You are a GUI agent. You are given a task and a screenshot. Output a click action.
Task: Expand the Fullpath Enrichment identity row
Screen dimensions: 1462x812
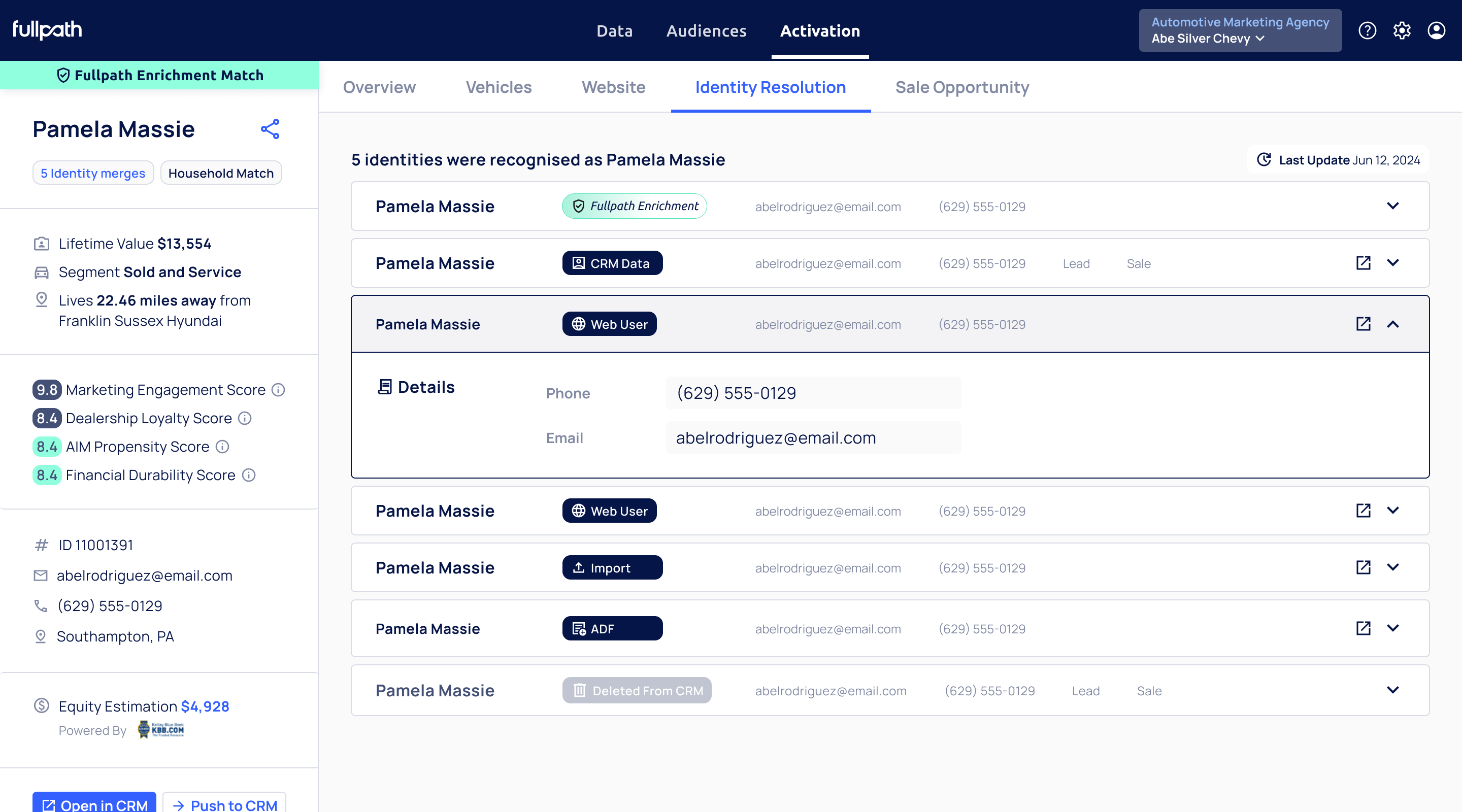click(x=1392, y=206)
